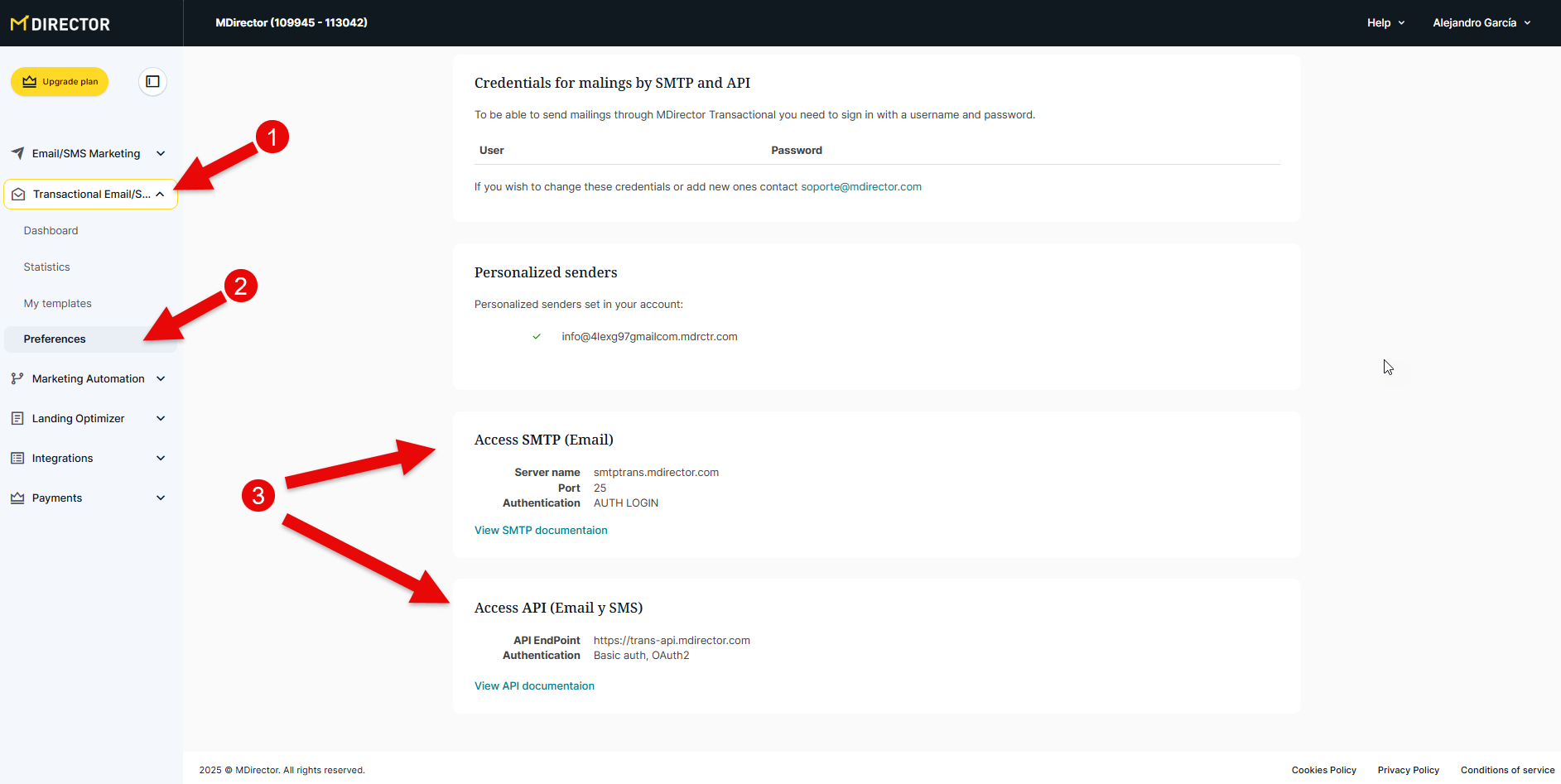Expand the Email/SMS Marketing chevron
Image resolution: width=1561 pixels, height=784 pixels.
point(161,153)
